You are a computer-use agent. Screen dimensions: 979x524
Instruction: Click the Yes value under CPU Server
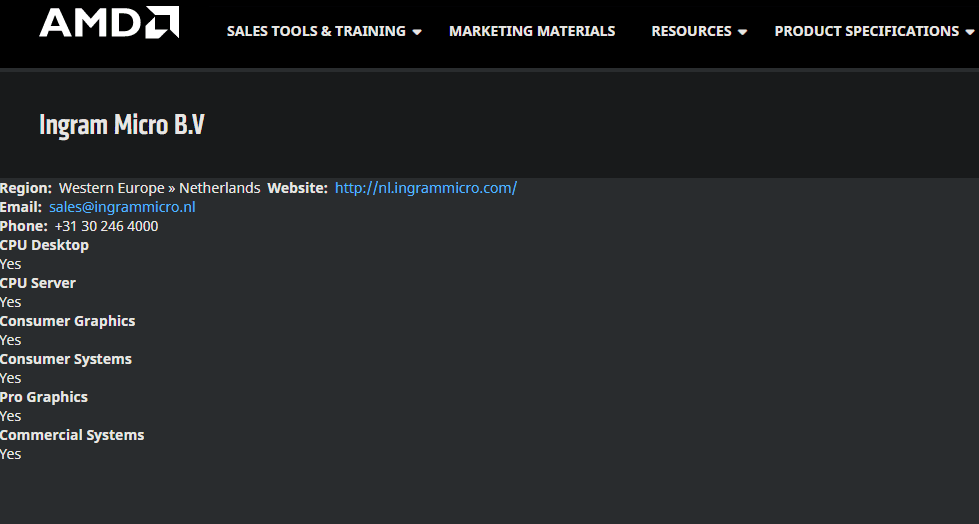pos(11,302)
